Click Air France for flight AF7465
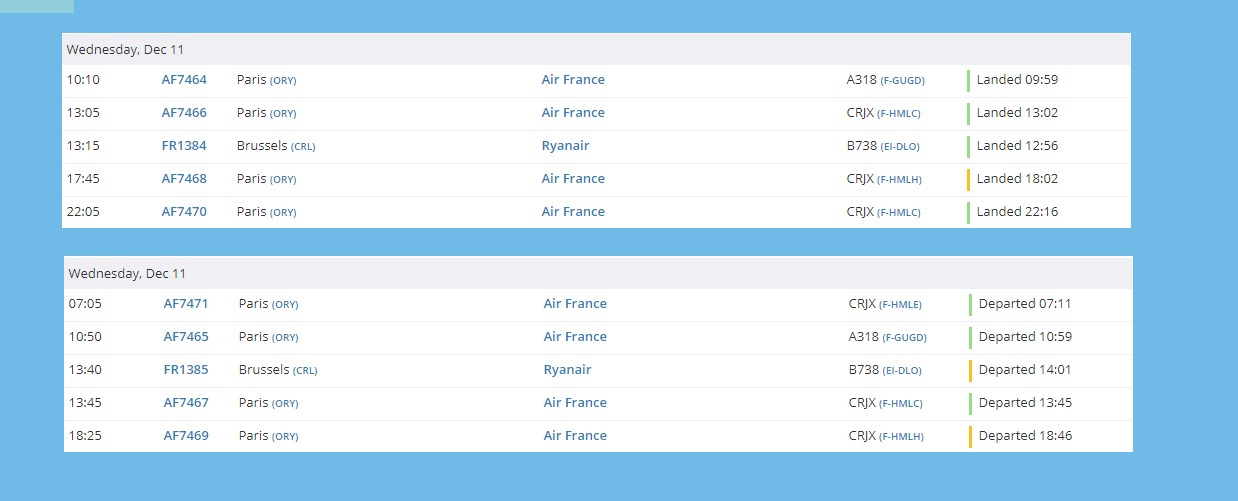The image size is (1238, 501). tap(575, 337)
